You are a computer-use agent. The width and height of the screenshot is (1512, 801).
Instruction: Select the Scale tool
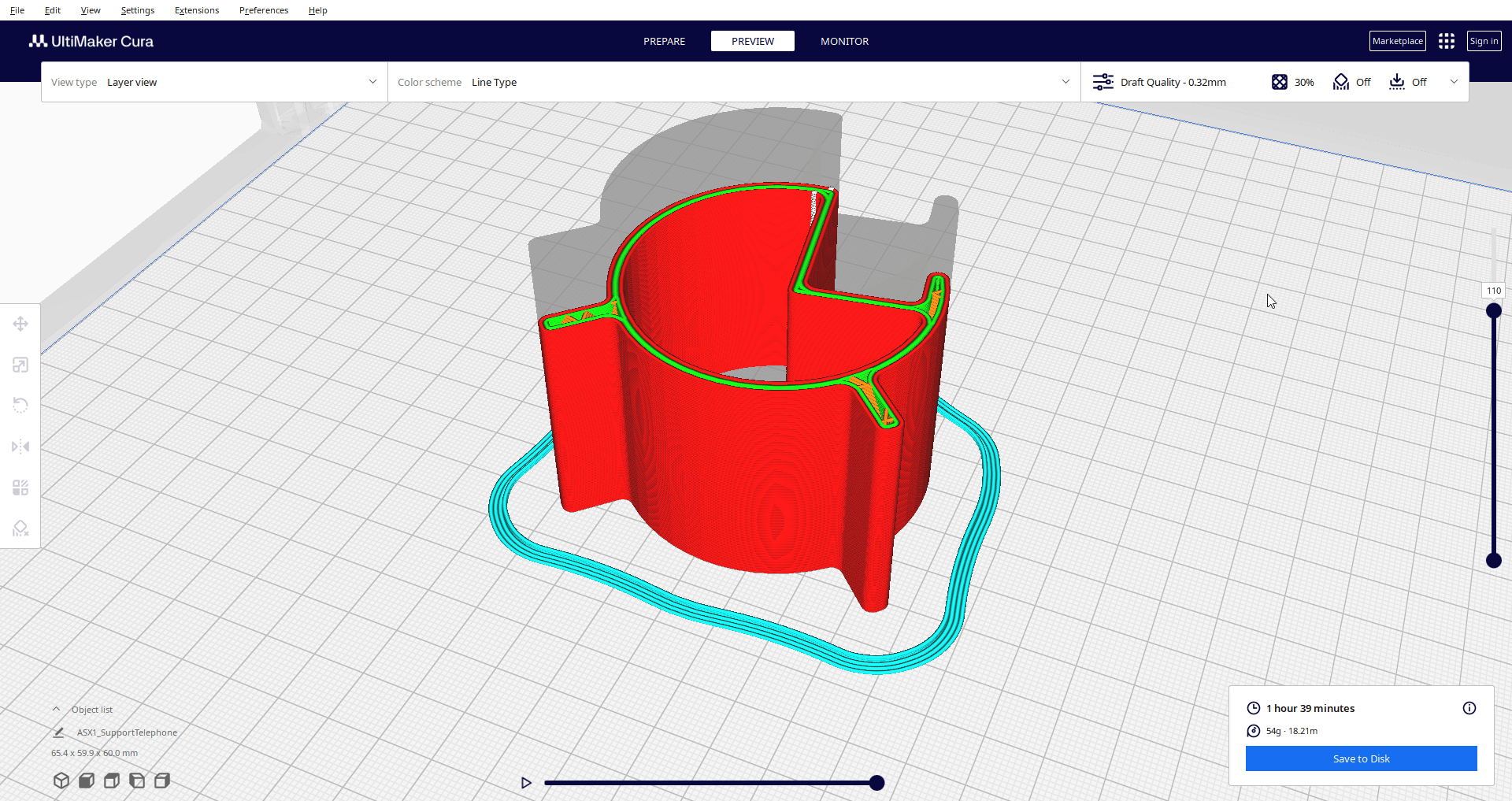click(x=20, y=365)
